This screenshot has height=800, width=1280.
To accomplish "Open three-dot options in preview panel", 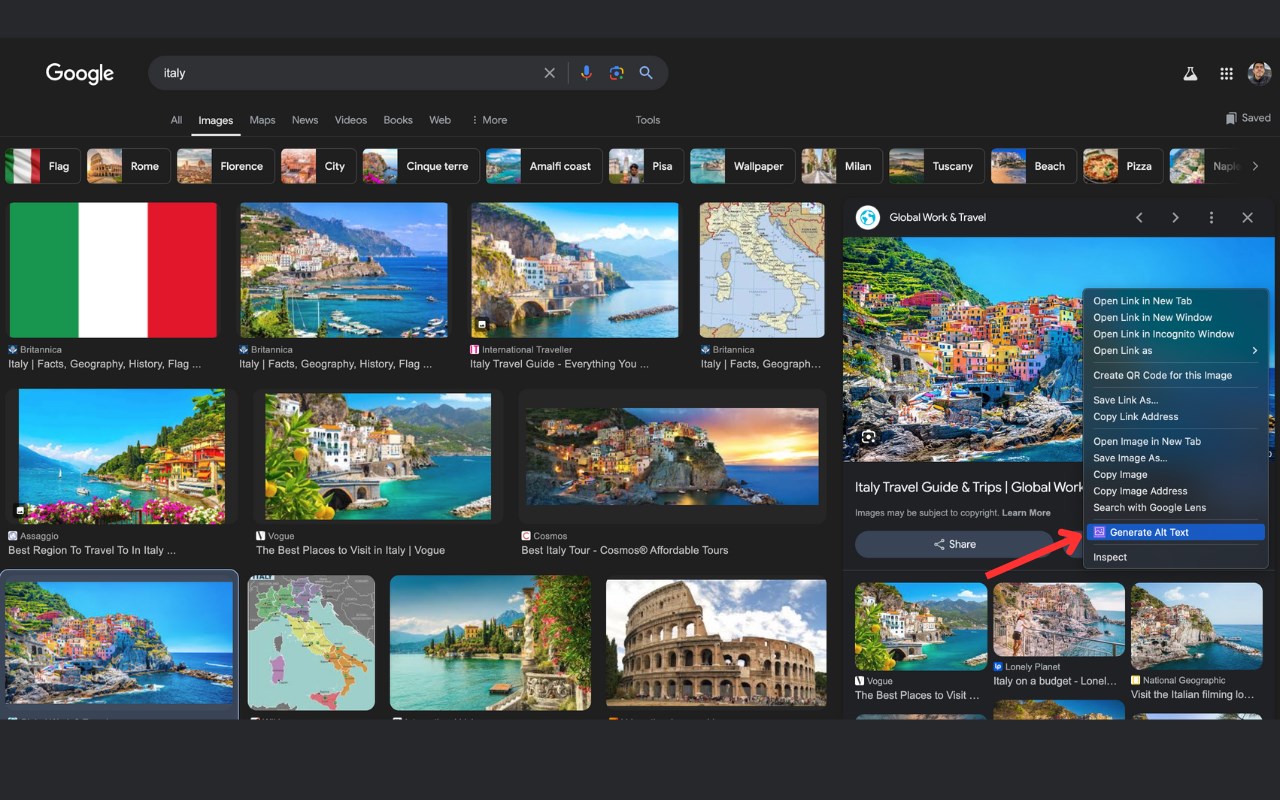I will pyautogui.click(x=1211, y=217).
